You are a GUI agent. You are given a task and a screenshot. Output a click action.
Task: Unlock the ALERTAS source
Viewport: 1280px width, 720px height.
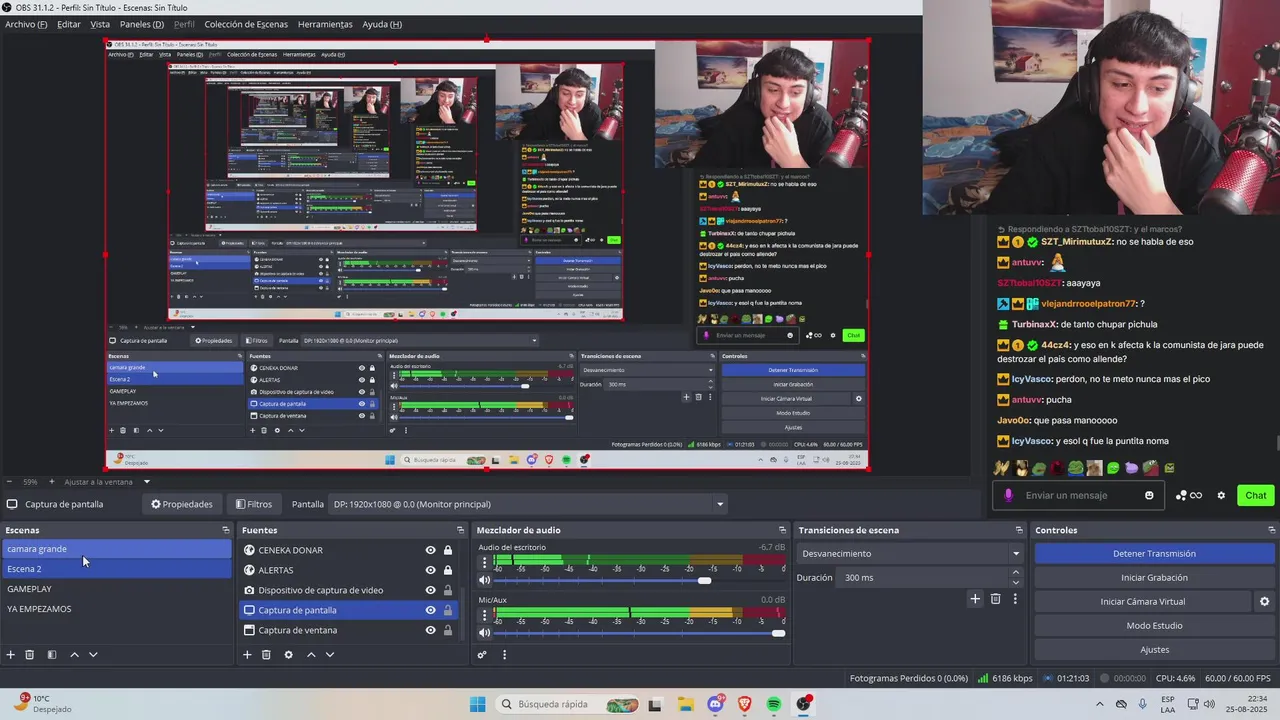[x=448, y=570]
